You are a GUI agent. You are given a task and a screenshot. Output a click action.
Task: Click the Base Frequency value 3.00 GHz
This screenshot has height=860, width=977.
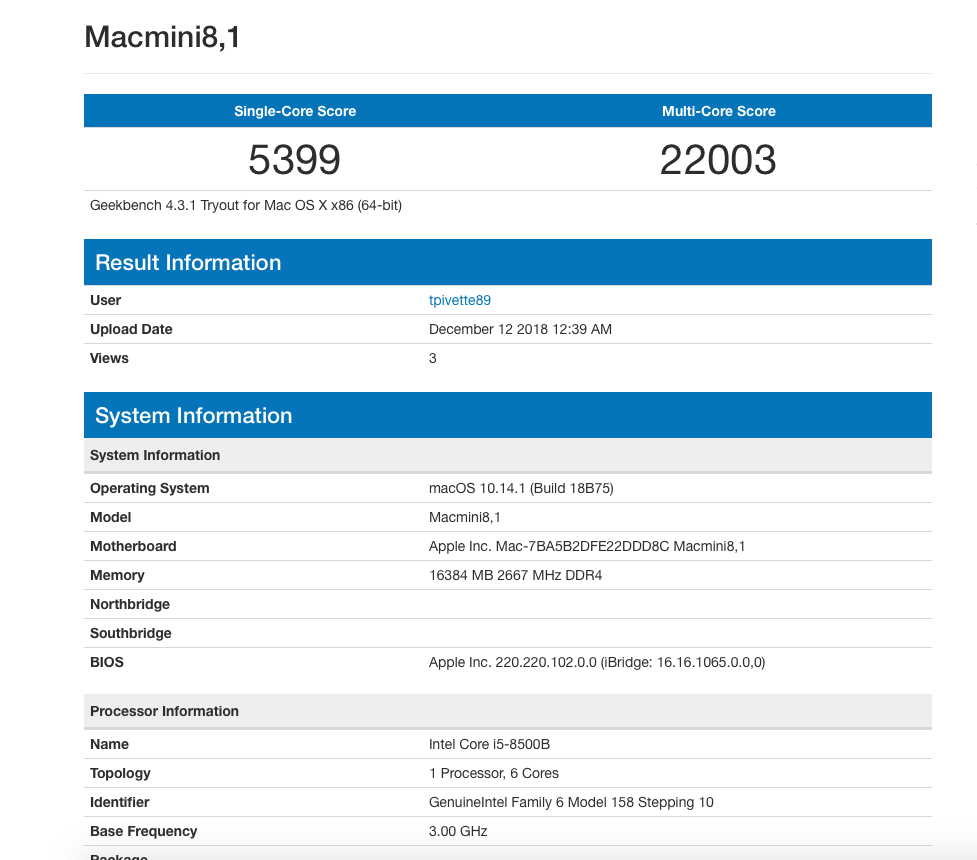point(458,831)
